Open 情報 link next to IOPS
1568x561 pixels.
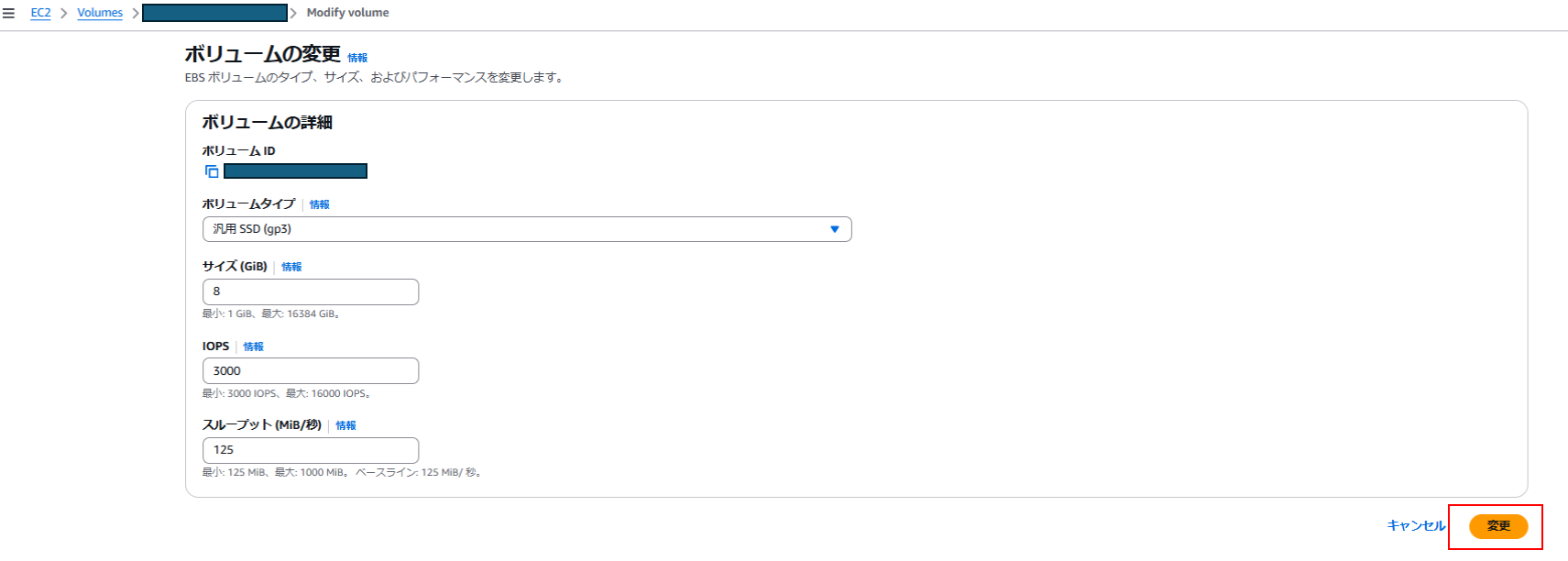[253, 346]
